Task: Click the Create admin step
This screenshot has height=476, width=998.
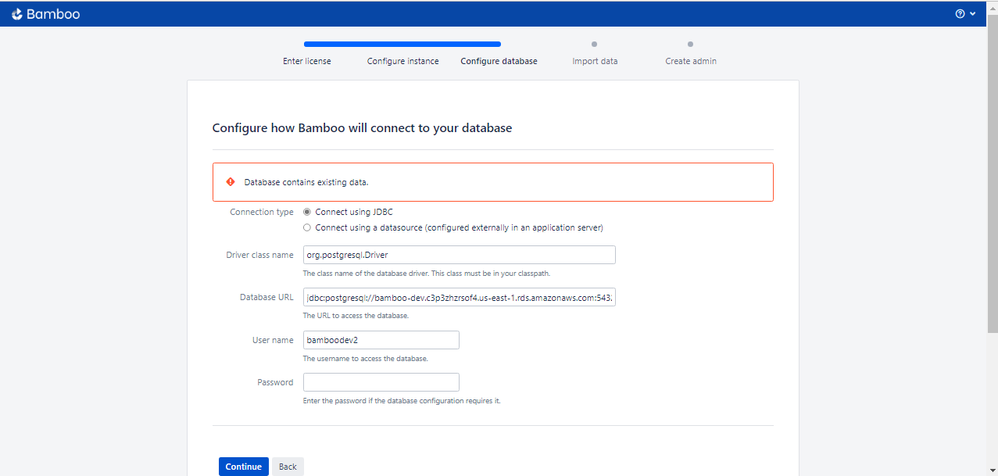Action: [x=691, y=62]
